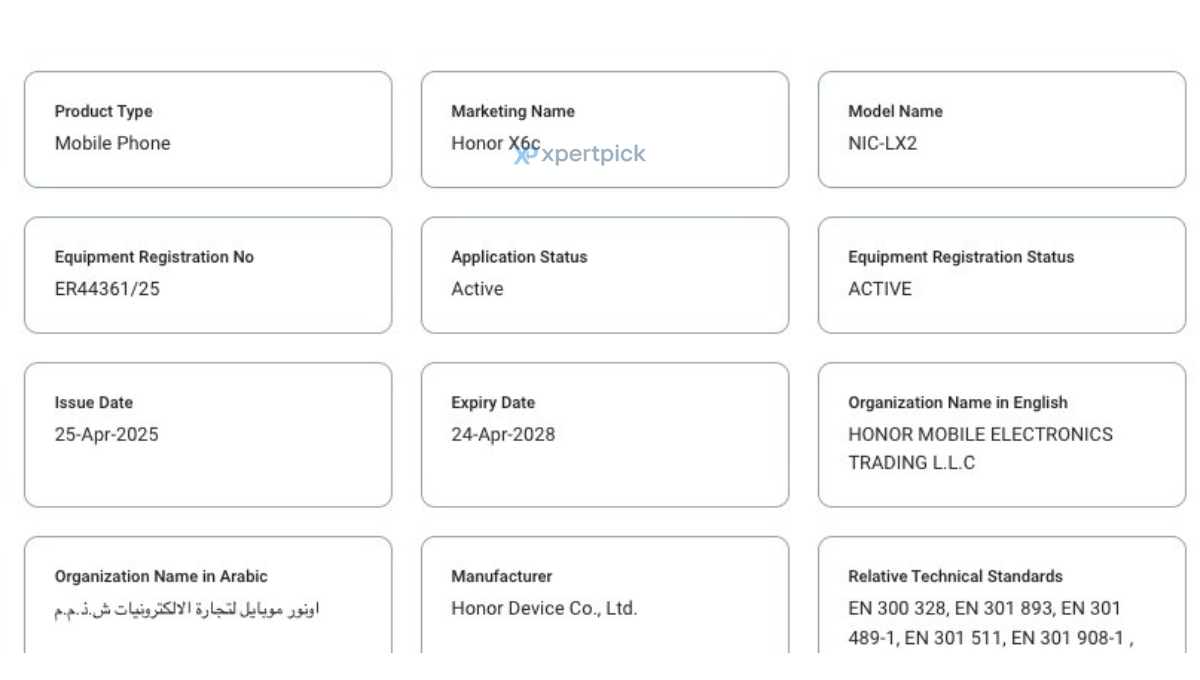The height and width of the screenshot is (680, 1200).
Task: Click the Product Type label
Action: [103, 111]
